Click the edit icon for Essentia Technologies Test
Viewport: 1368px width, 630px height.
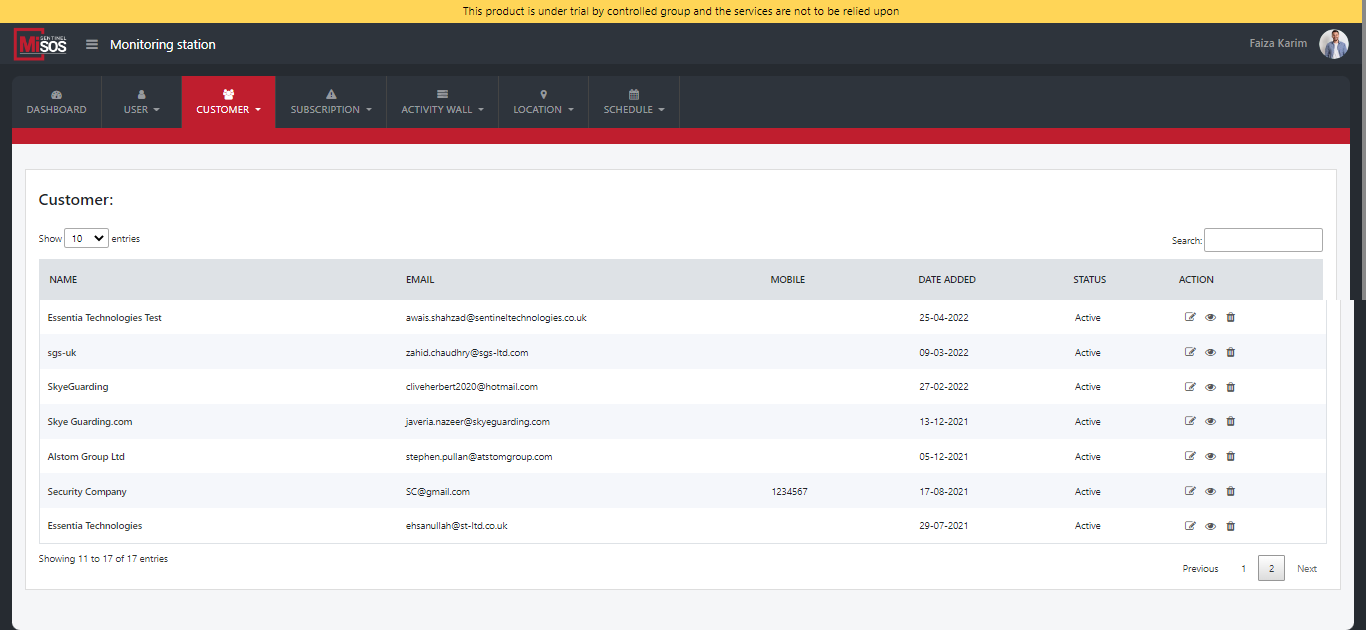pyautogui.click(x=1190, y=317)
